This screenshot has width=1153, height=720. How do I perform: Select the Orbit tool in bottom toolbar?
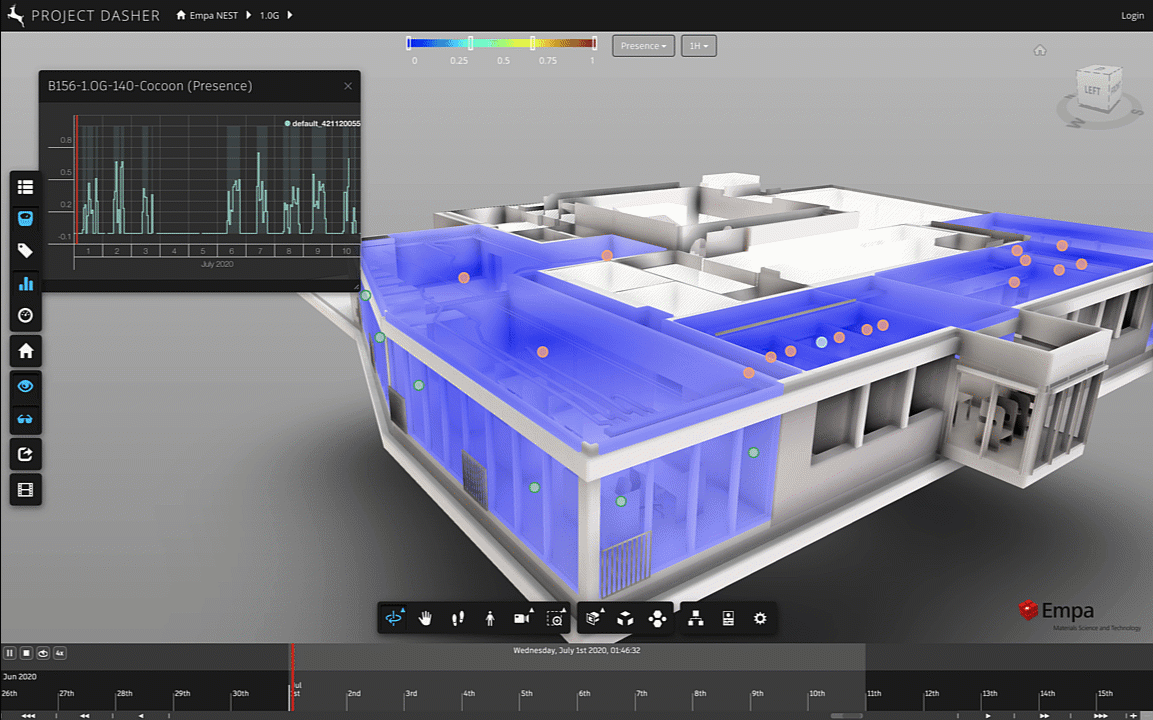(x=393, y=619)
